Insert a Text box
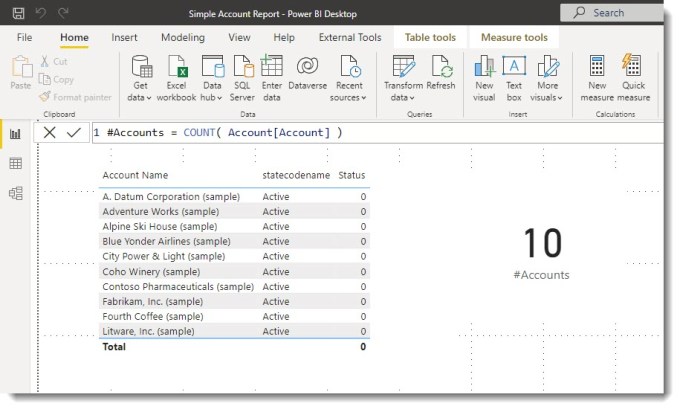Screen dimensions: 680x409 pyautogui.click(x=514, y=79)
